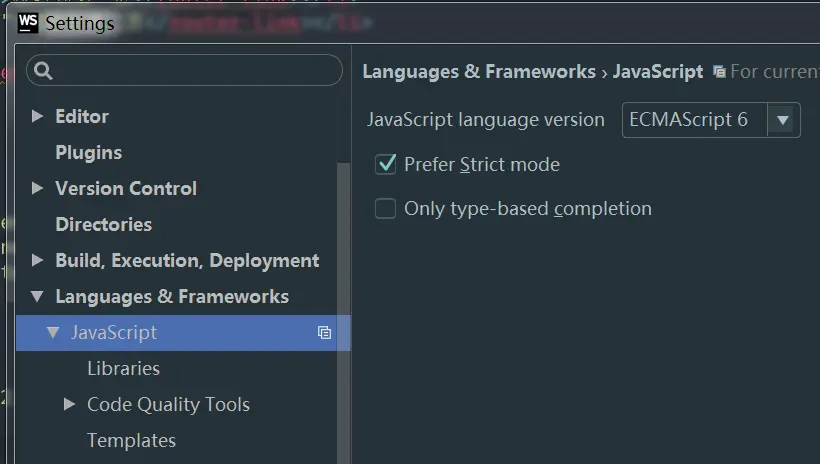Screen dimensions: 820x464
Task: Click the search magnifier icon
Action: click(x=43, y=71)
